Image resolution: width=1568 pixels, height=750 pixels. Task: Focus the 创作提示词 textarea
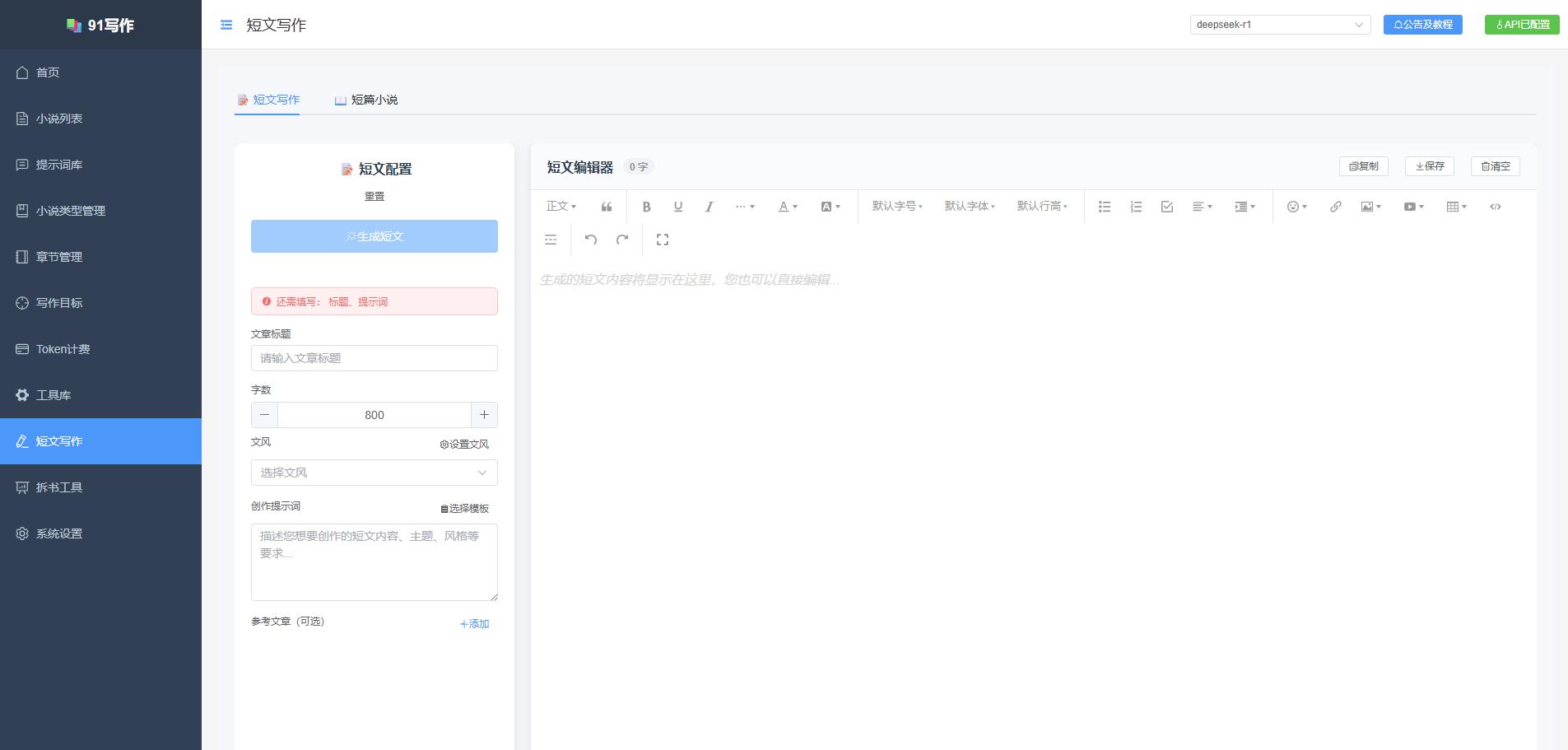pos(375,562)
